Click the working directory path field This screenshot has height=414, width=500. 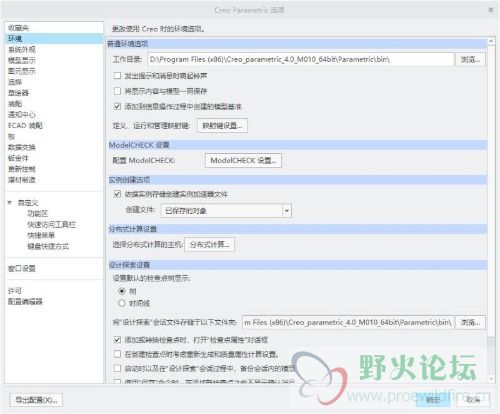point(301,59)
